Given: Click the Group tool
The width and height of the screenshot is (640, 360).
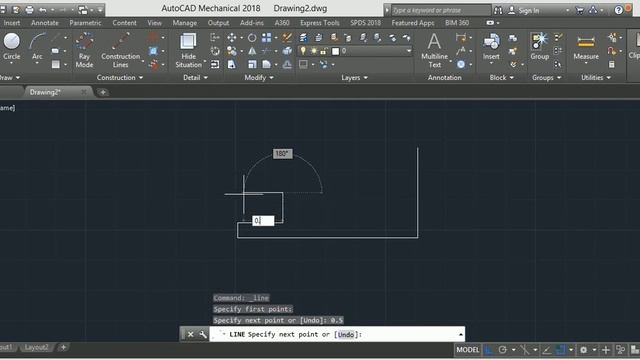Looking at the screenshot, I should (x=540, y=47).
